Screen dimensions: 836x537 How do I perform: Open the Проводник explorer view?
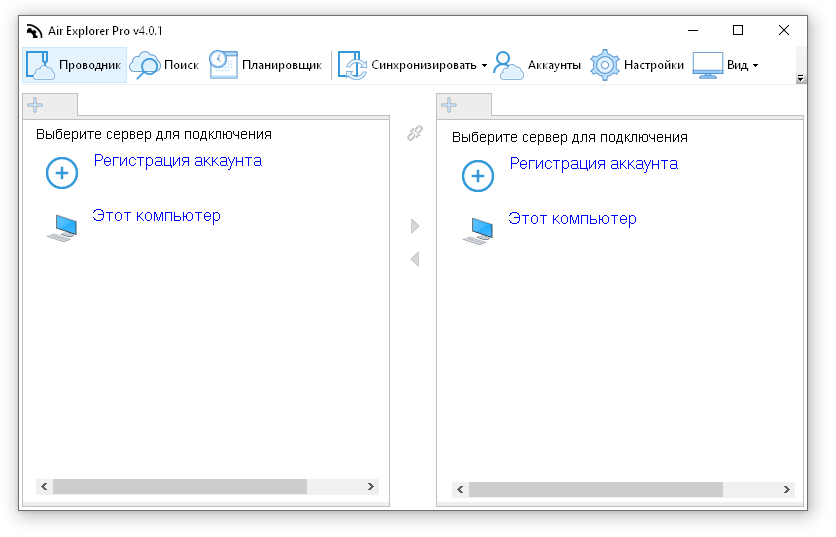[x=75, y=65]
